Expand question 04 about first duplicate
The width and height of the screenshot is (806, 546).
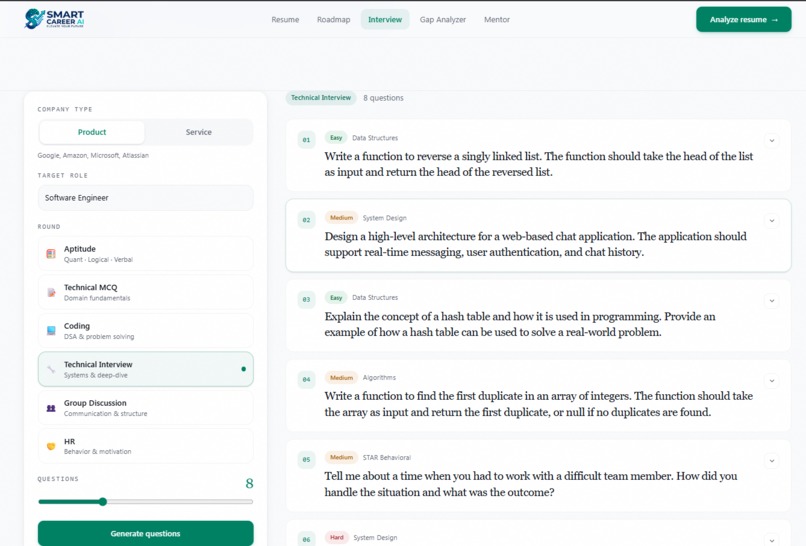[x=772, y=381]
